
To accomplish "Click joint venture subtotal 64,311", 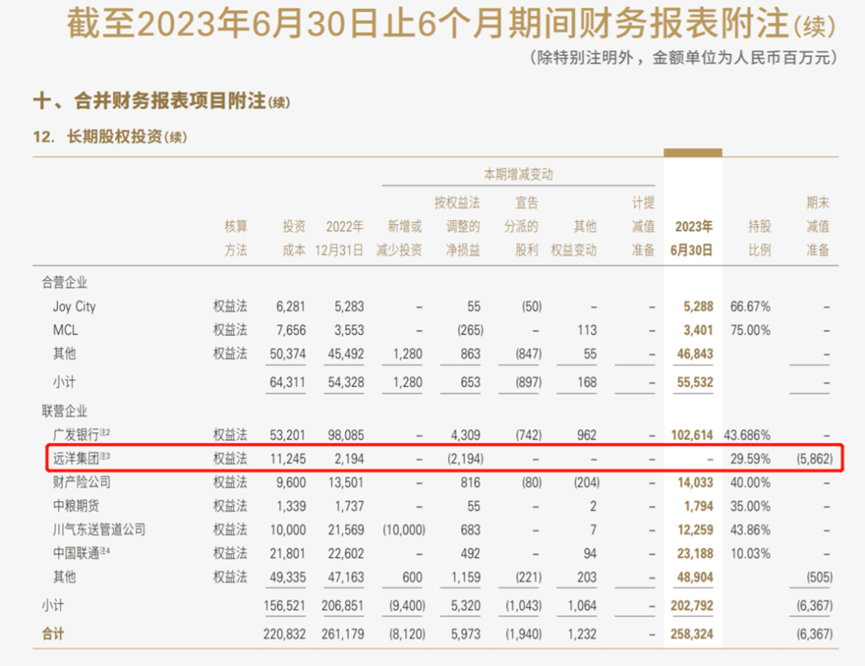I will point(287,382).
